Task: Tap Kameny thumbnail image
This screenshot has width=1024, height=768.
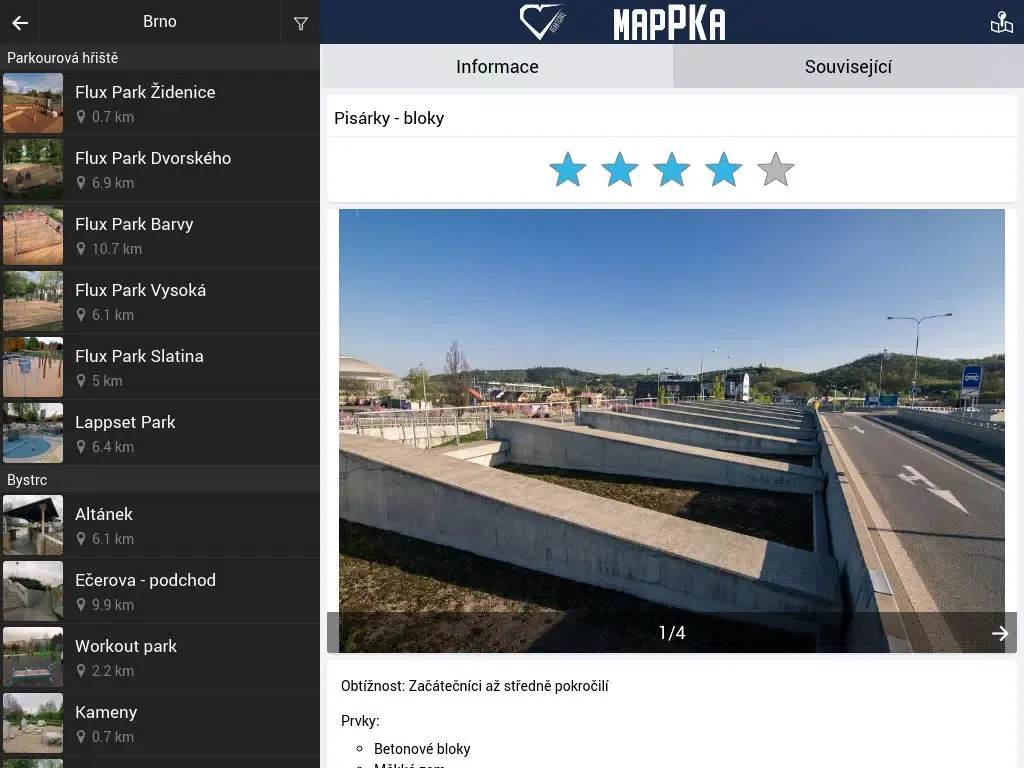Action: click(33, 723)
